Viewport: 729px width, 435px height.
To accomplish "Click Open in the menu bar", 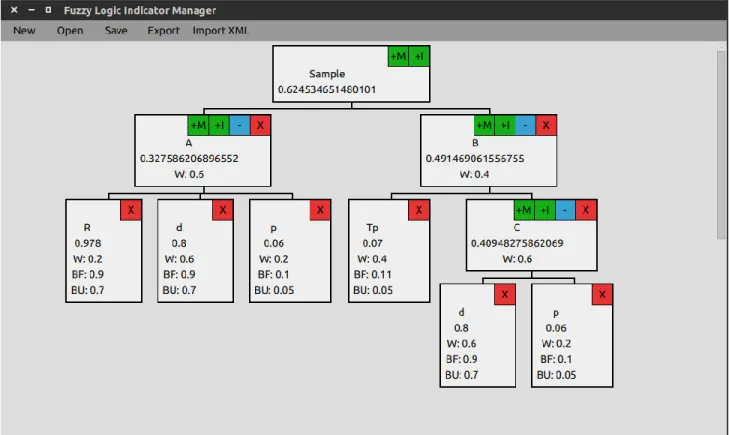I will [70, 31].
